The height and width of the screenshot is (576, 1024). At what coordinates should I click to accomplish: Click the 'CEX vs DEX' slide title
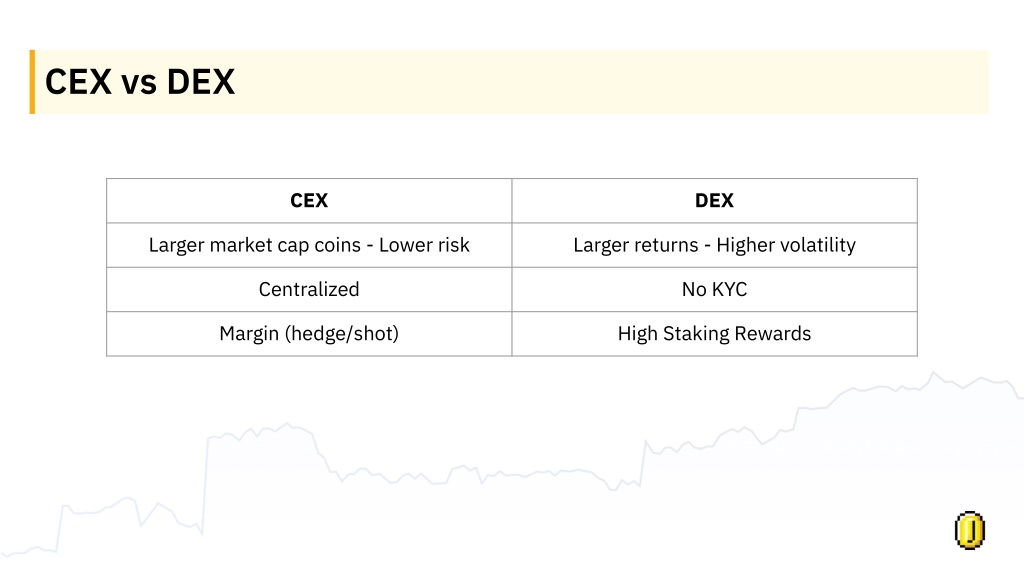140,82
